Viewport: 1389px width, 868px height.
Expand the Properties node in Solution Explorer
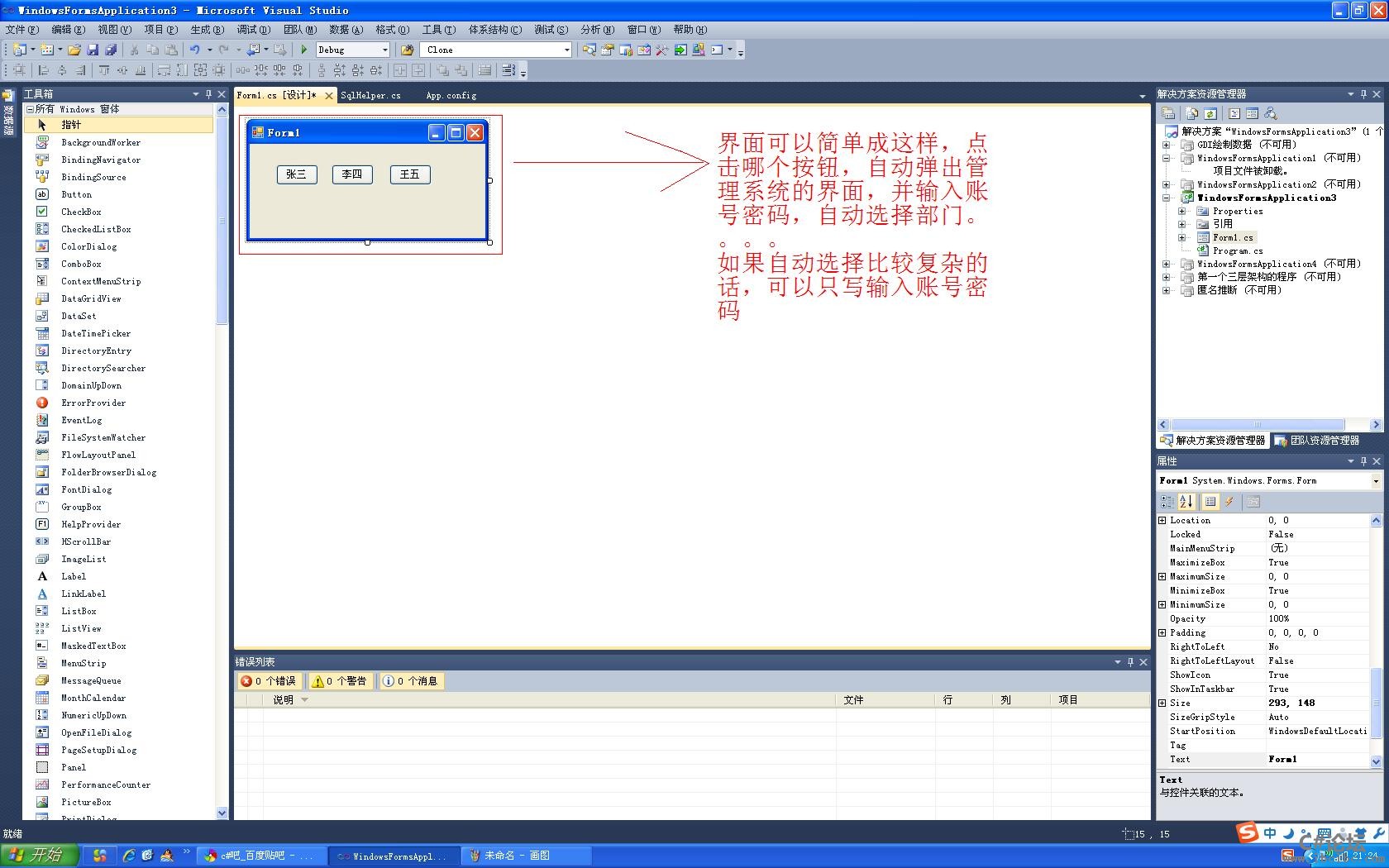[1182, 211]
